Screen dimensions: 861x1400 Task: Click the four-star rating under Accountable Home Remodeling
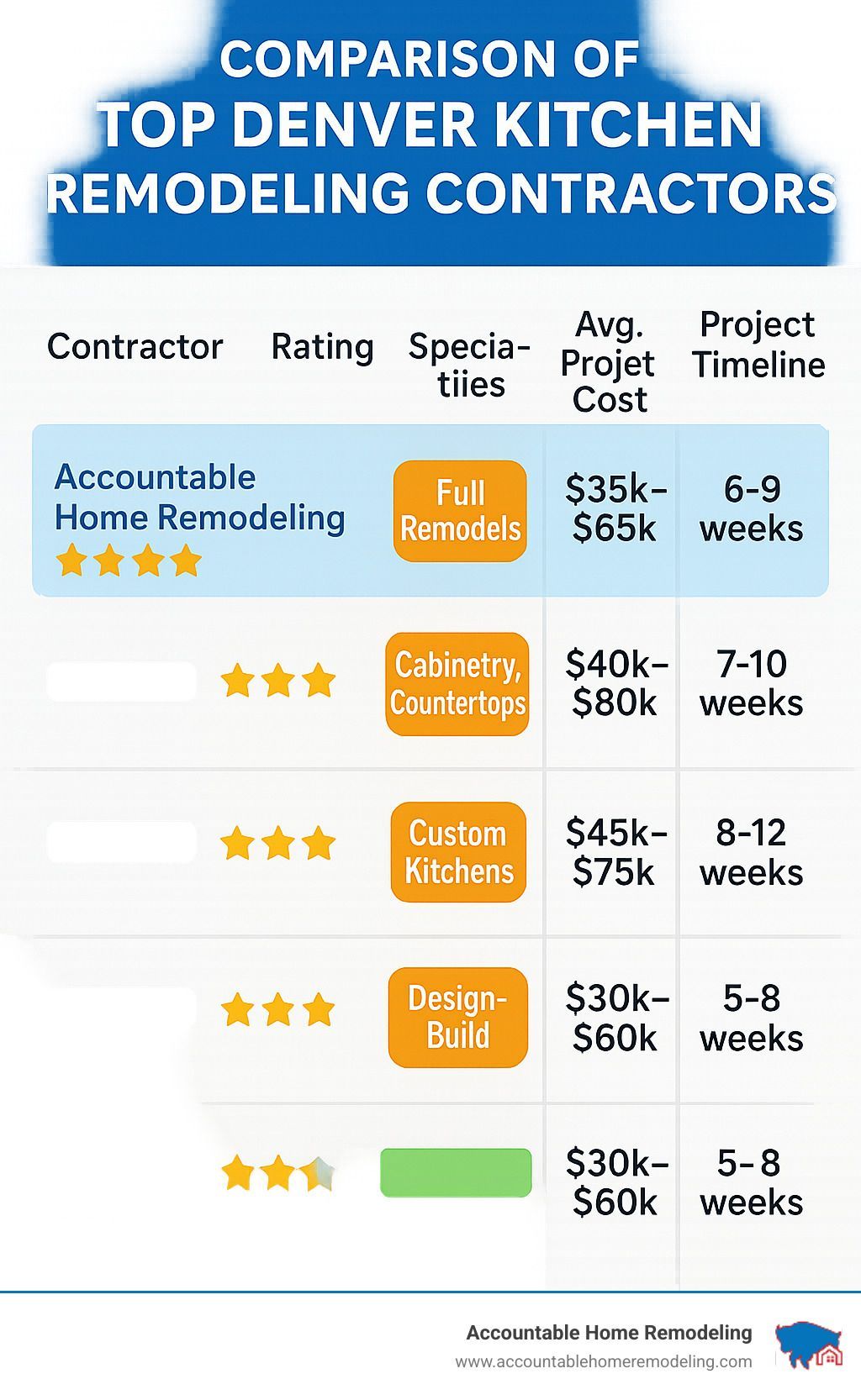pyautogui.click(x=128, y=561)
